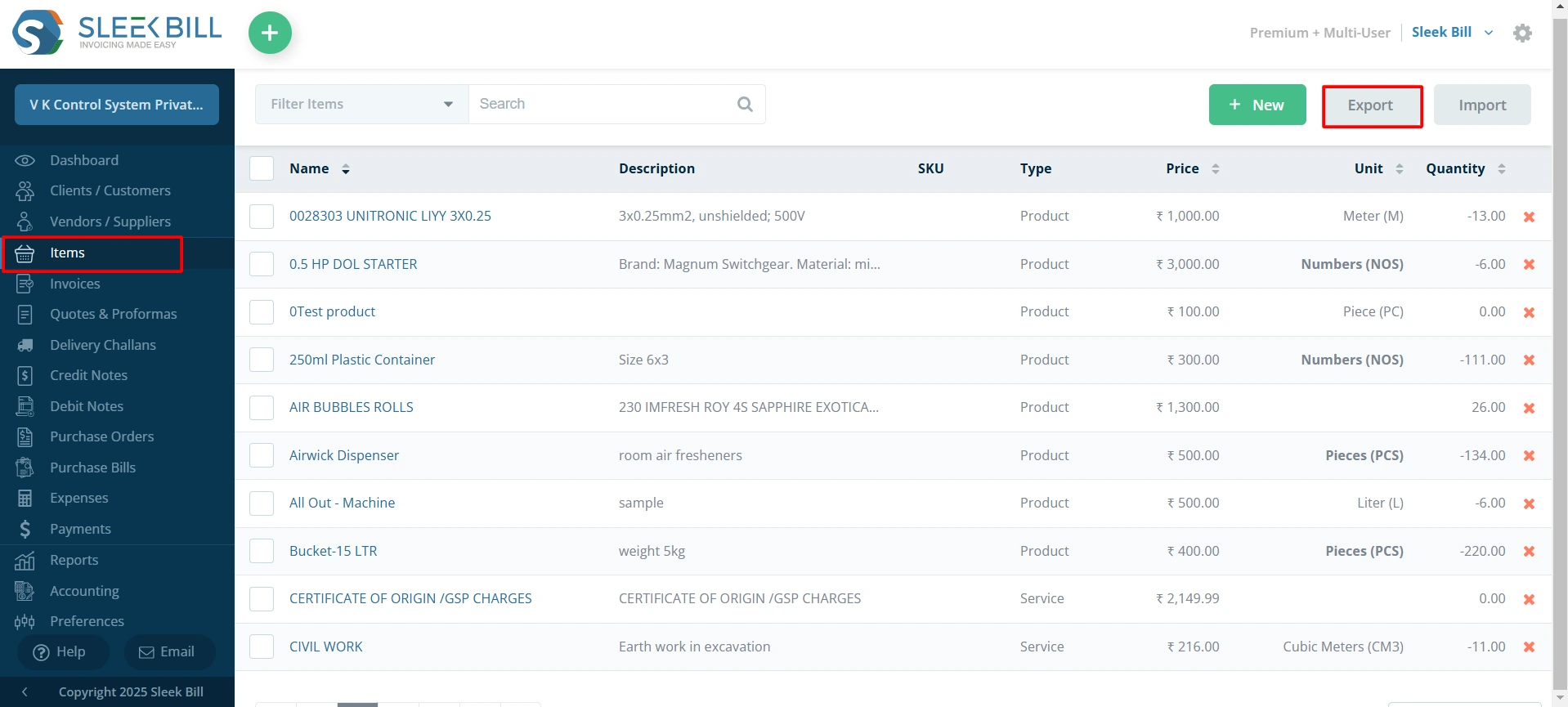The width and height of the screenshot is (1568, 707).
Task: Delete the 250ml Plastic Container item
Action: 1529,360
